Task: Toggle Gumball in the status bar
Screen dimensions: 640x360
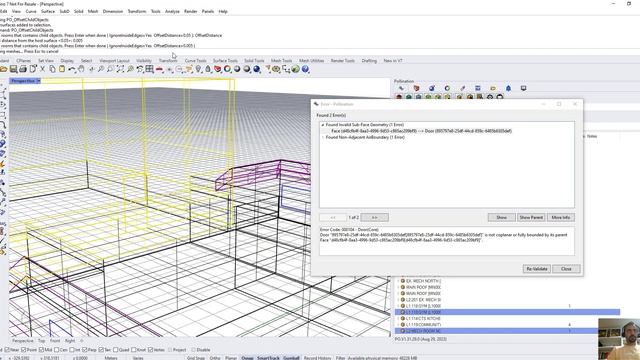Action: tap(291, 358)
